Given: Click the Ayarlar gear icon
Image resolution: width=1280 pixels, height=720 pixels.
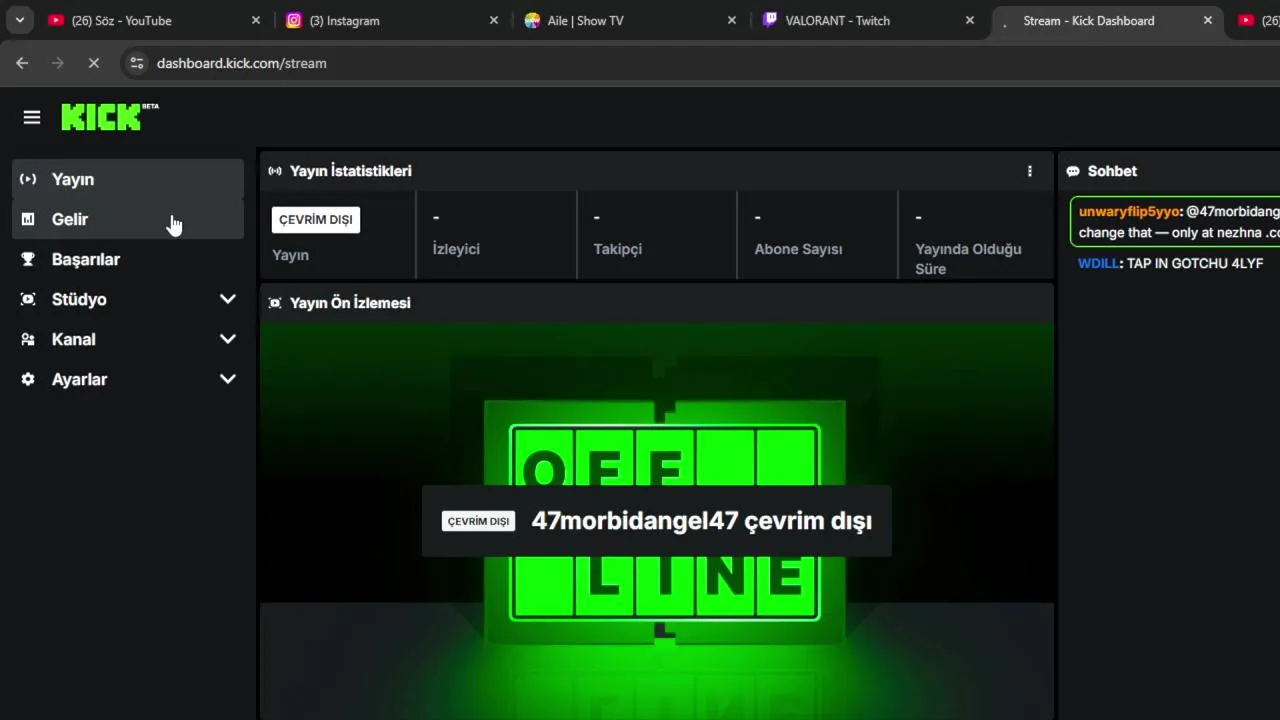Looking at the screenshot, I should [x=28, y=379].
